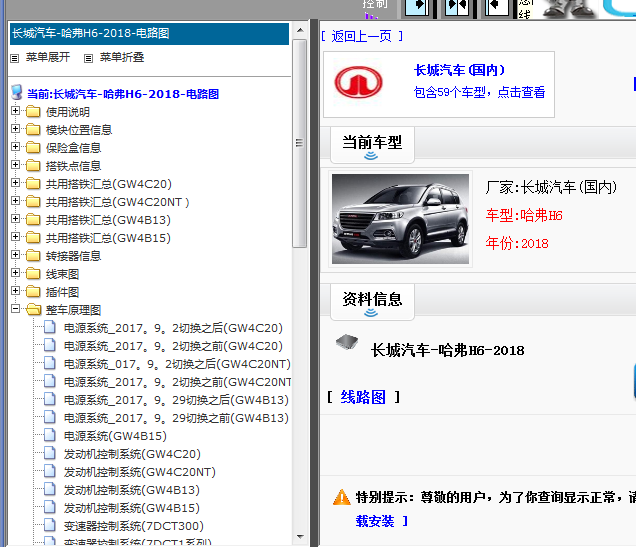Click the first toolbar panel-layout icon at top
The image size is (636, 547).
pos(417,8)
